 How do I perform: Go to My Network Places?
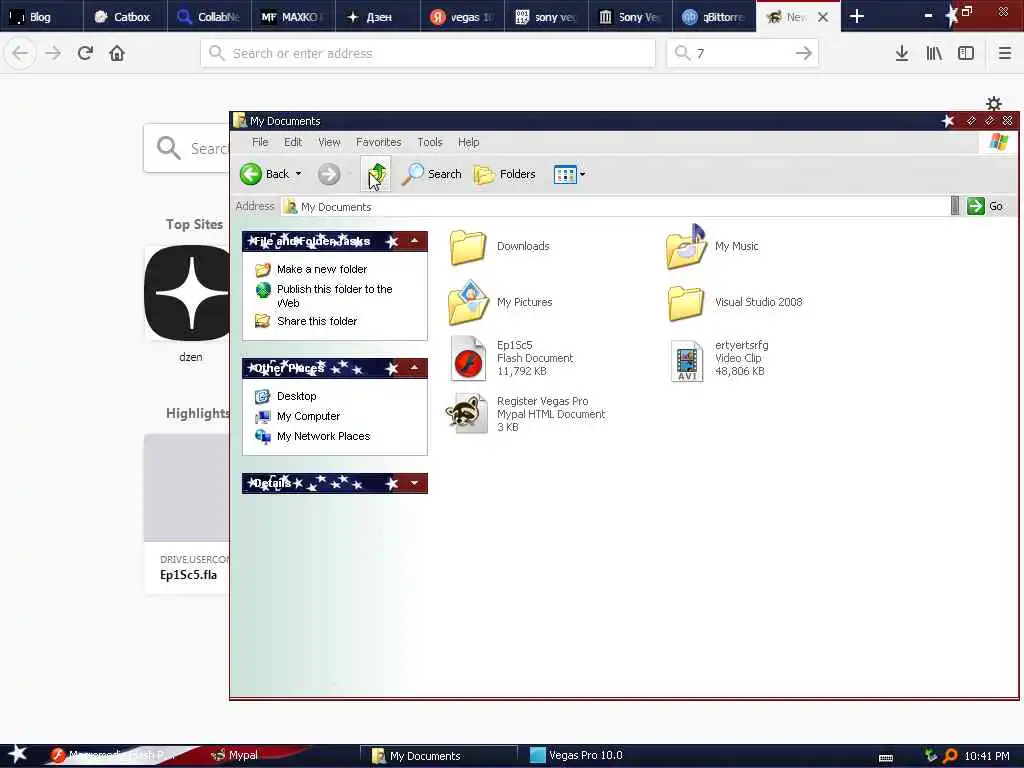pos(323,436)
